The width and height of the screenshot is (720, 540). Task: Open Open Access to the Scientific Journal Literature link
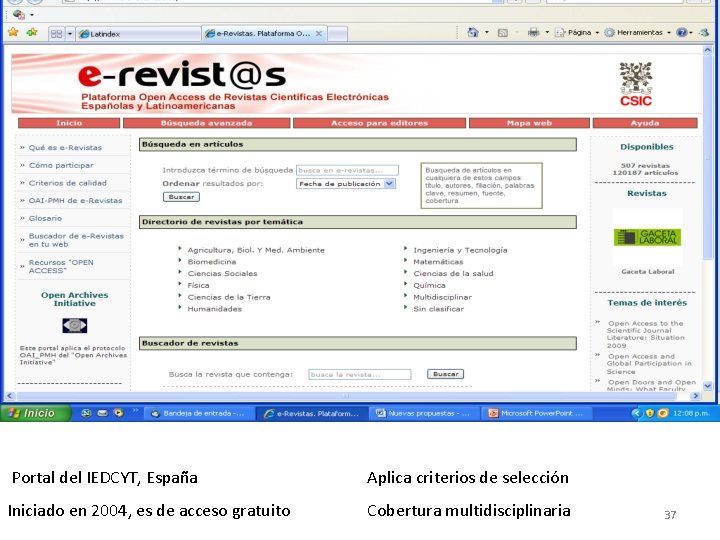click(646, 334)
